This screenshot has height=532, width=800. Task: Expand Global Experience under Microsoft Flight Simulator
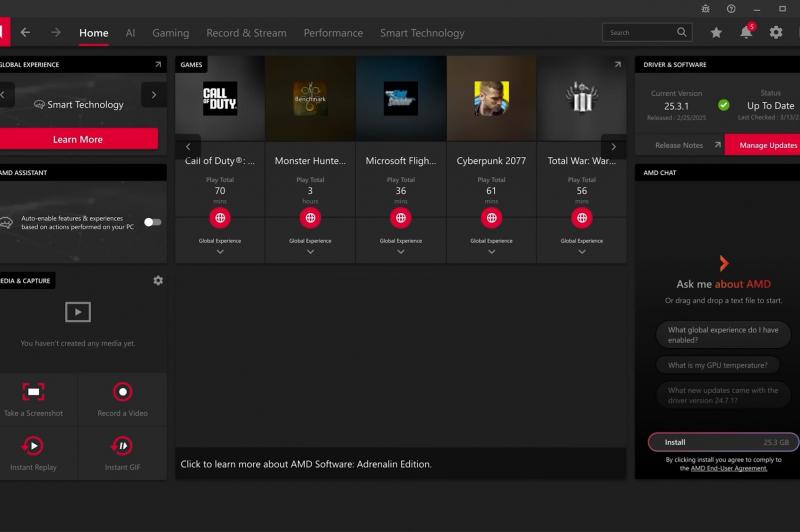tap(401, 251)
